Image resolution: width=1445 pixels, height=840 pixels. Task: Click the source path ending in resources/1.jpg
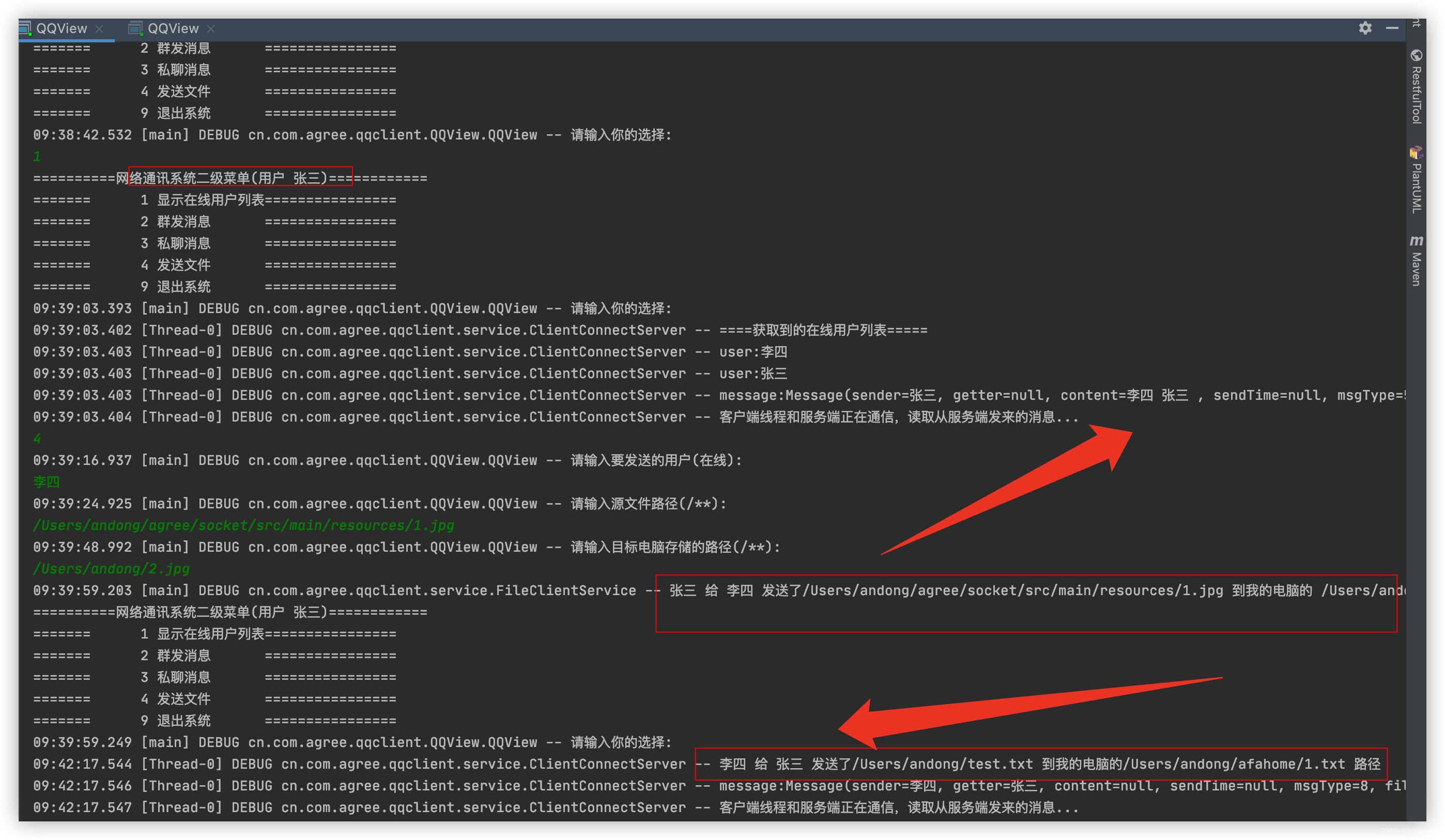pyautogui.click(x=244, y=525)
